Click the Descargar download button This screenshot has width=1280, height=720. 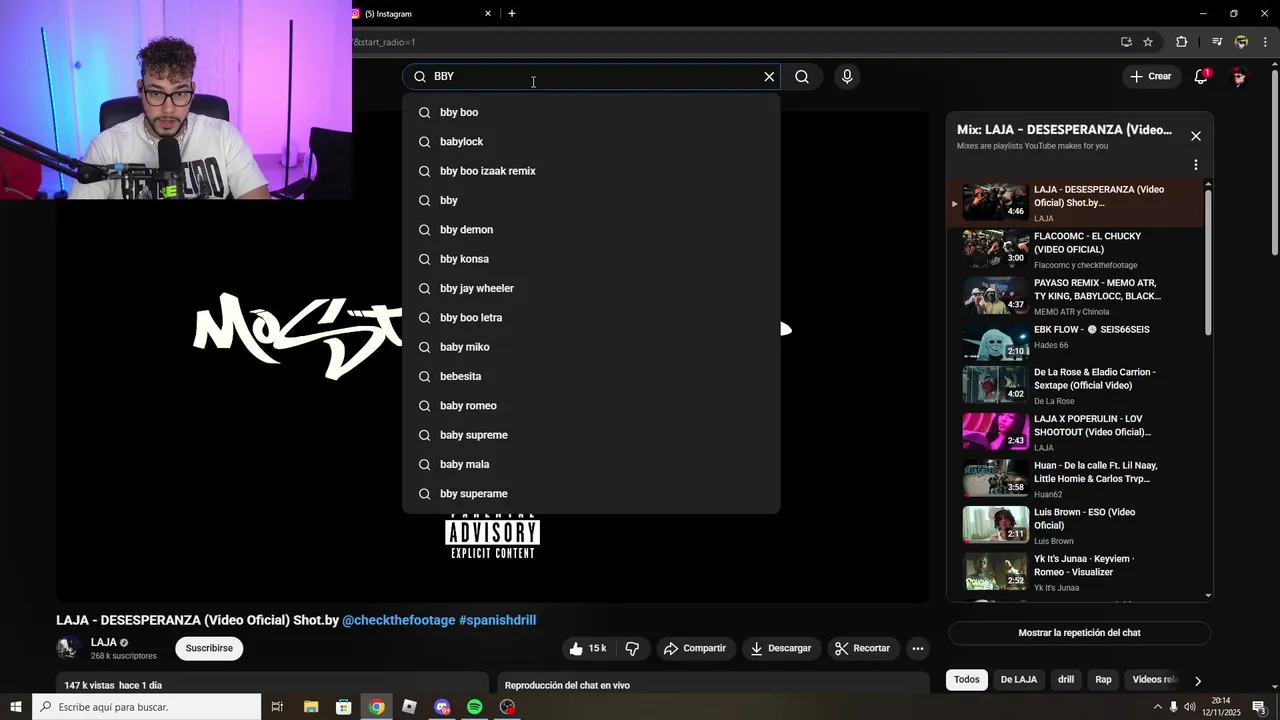pyautogui.click(x=781, y=648)
